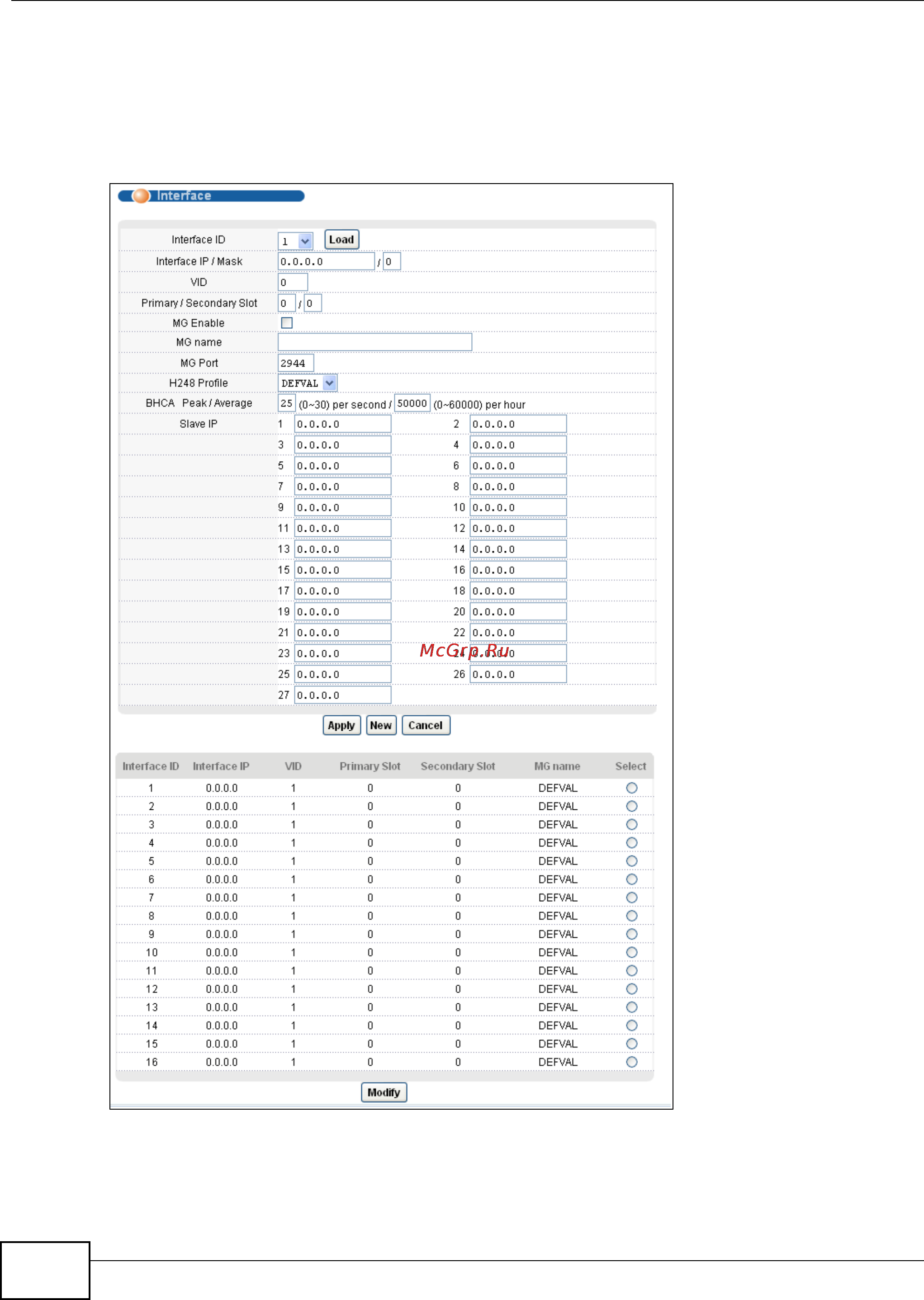Click the orange Interface header icon
This screenshot has height=1300, width=924.
(141, 196)
